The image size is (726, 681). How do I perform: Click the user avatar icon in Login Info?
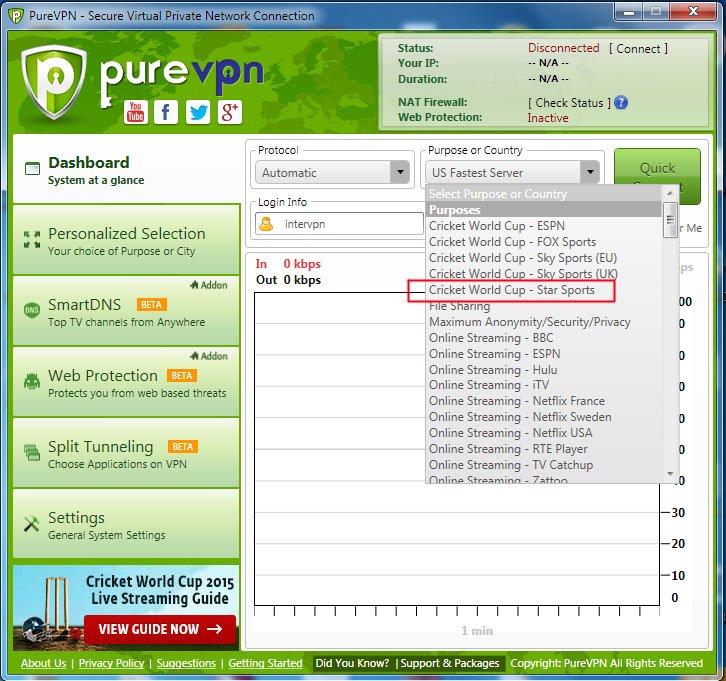266,224
